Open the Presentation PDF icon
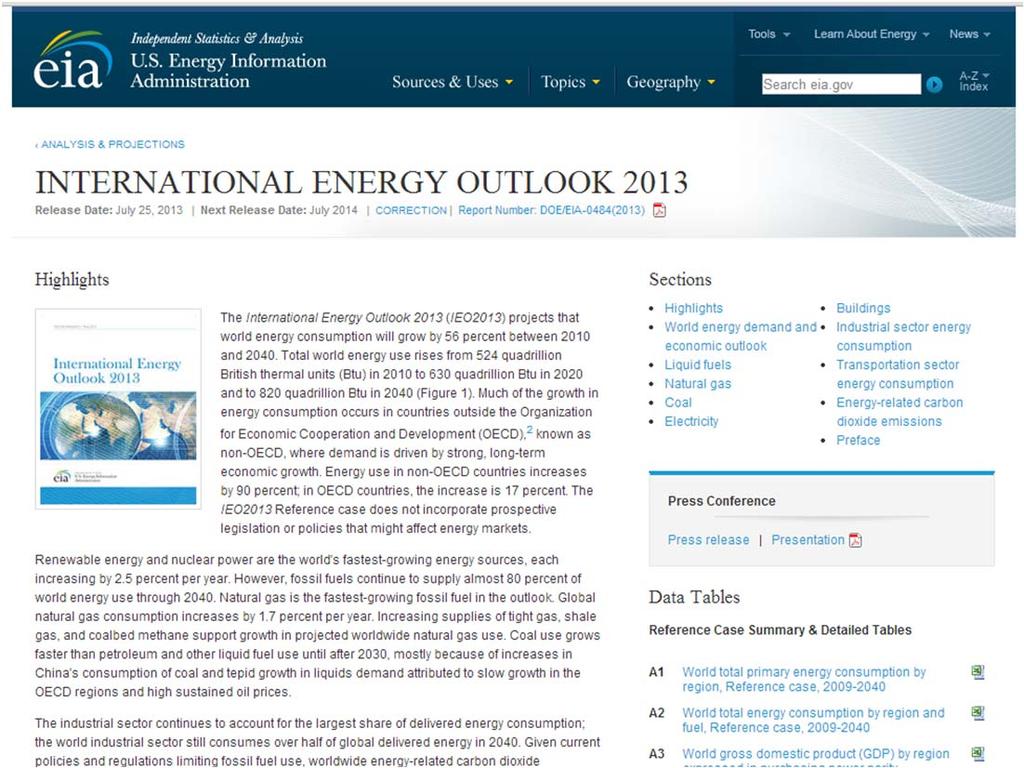Image resolution: width=1024 pixels, height=768 pixels. 855,540
